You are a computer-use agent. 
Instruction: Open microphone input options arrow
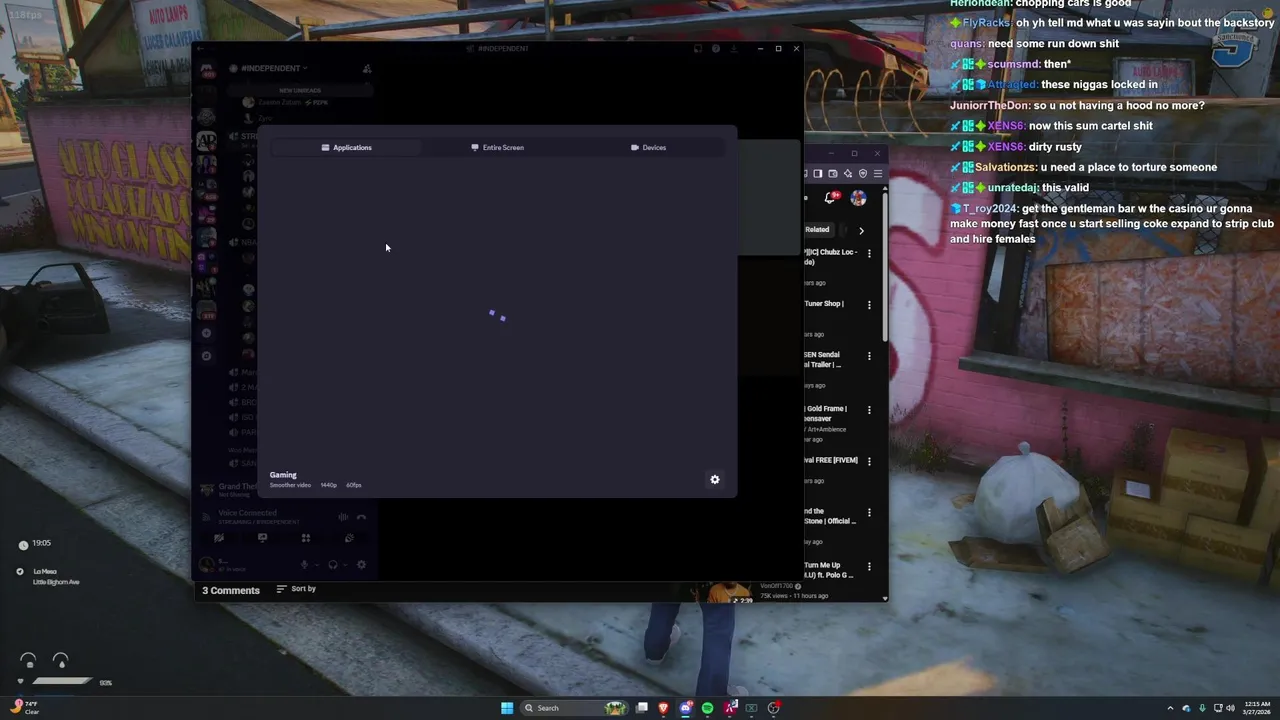coord(317,565)
